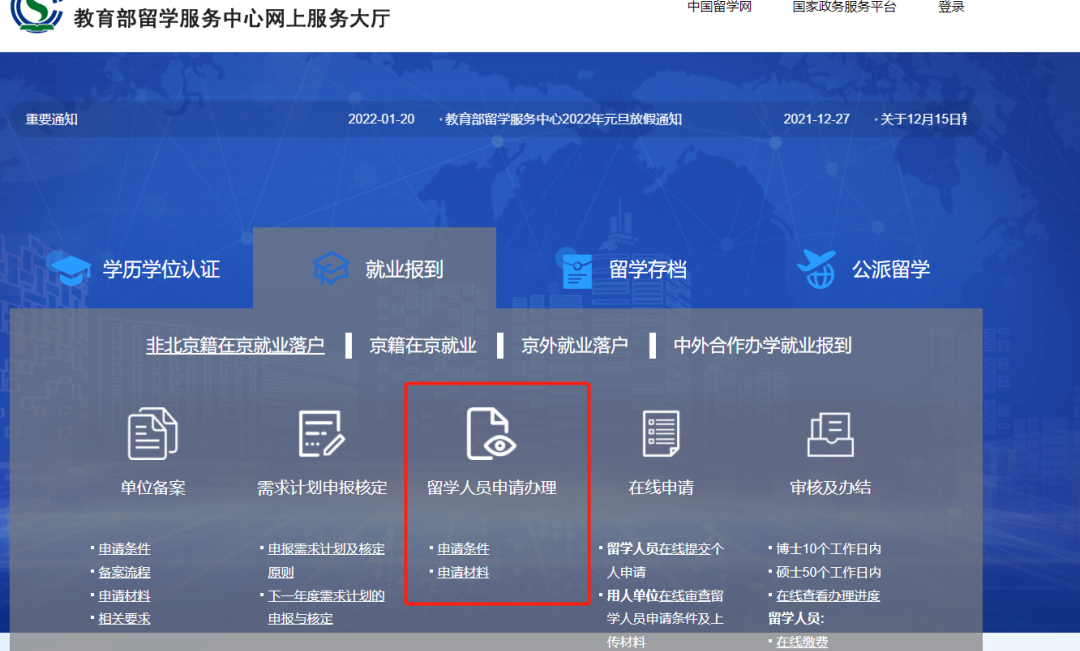Open 下一年度需求计划的申报与核定 link

pos(326,607)
